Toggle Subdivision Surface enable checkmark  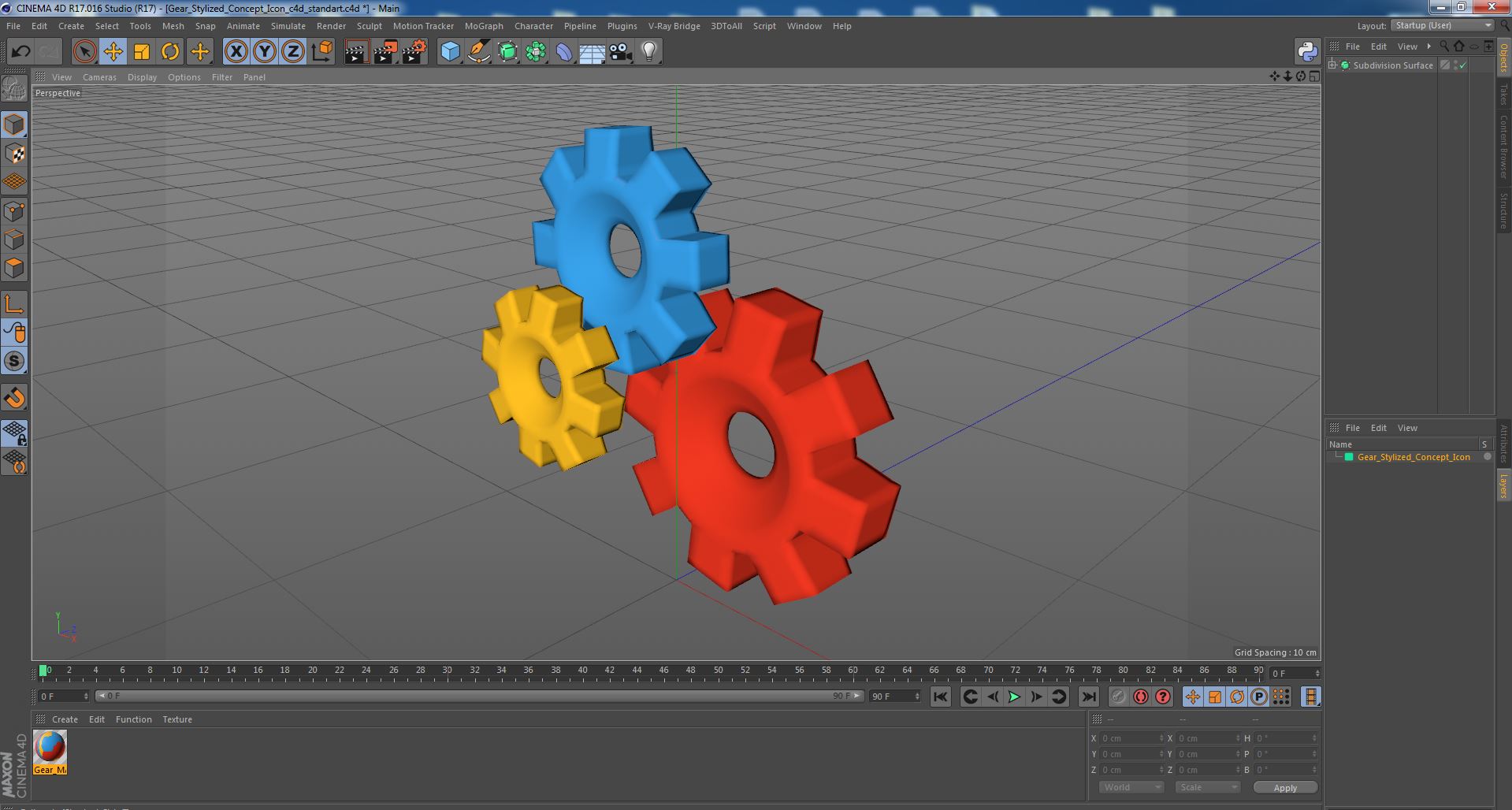[1463, 65]
